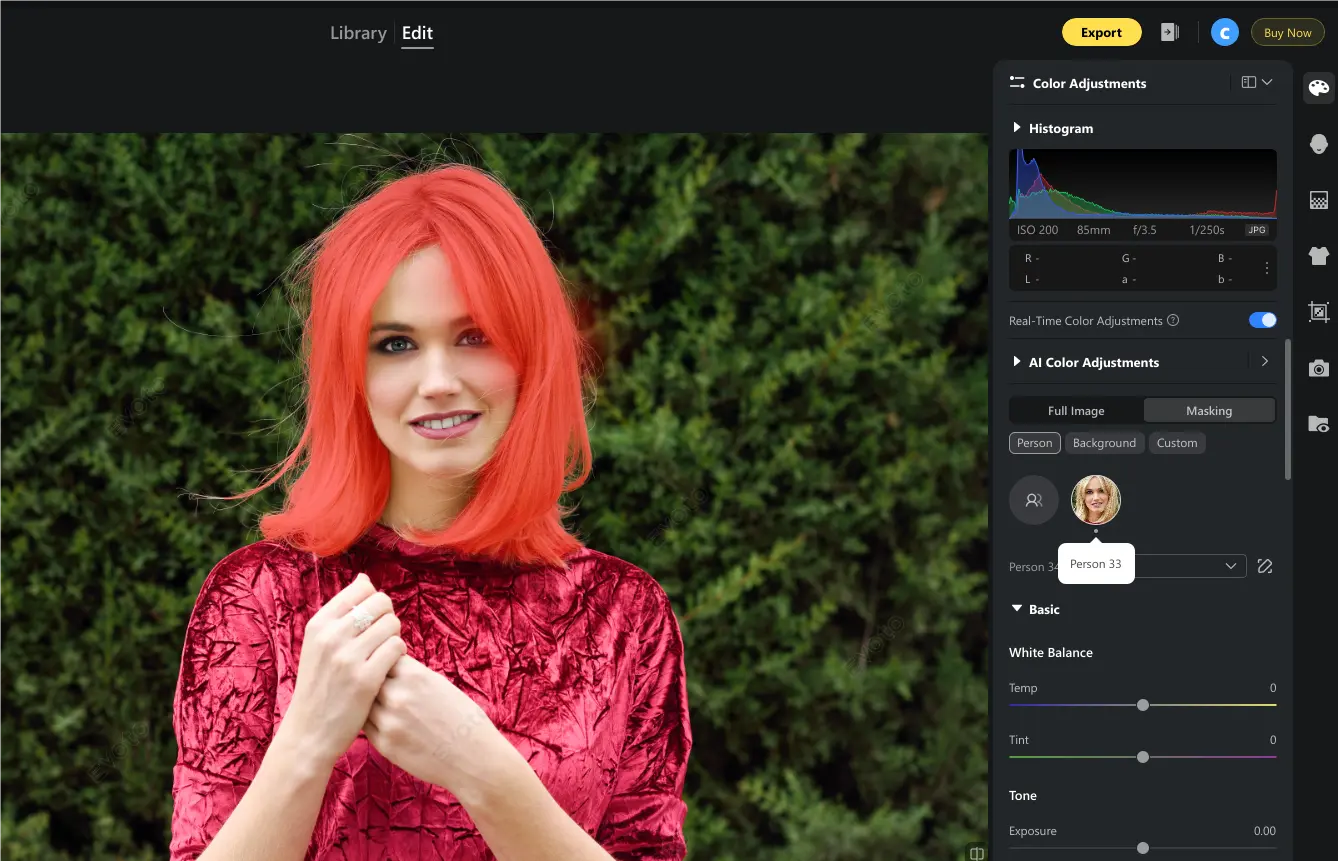The image size is (1338, 861).
Task: Open the portrait retouch head icon
Action: pyautogui.click(x=1319, y=144)
